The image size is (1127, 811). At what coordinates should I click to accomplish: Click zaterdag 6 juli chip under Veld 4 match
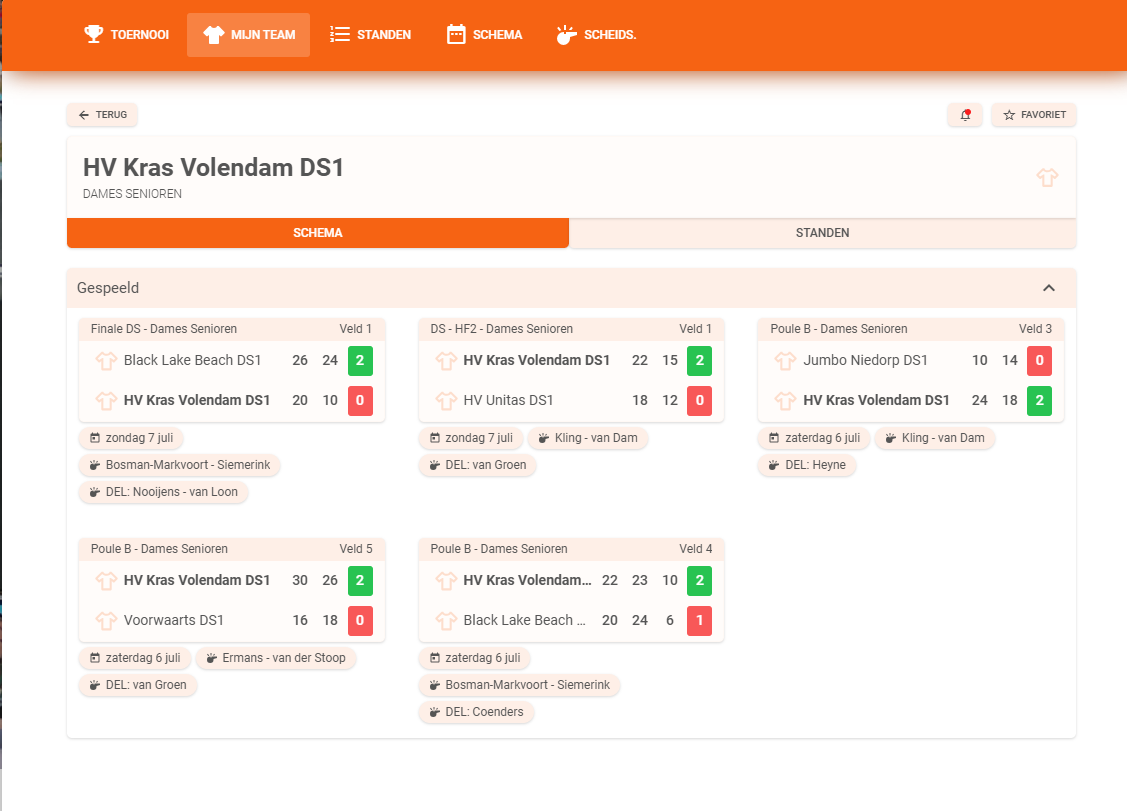coord(474,658)
